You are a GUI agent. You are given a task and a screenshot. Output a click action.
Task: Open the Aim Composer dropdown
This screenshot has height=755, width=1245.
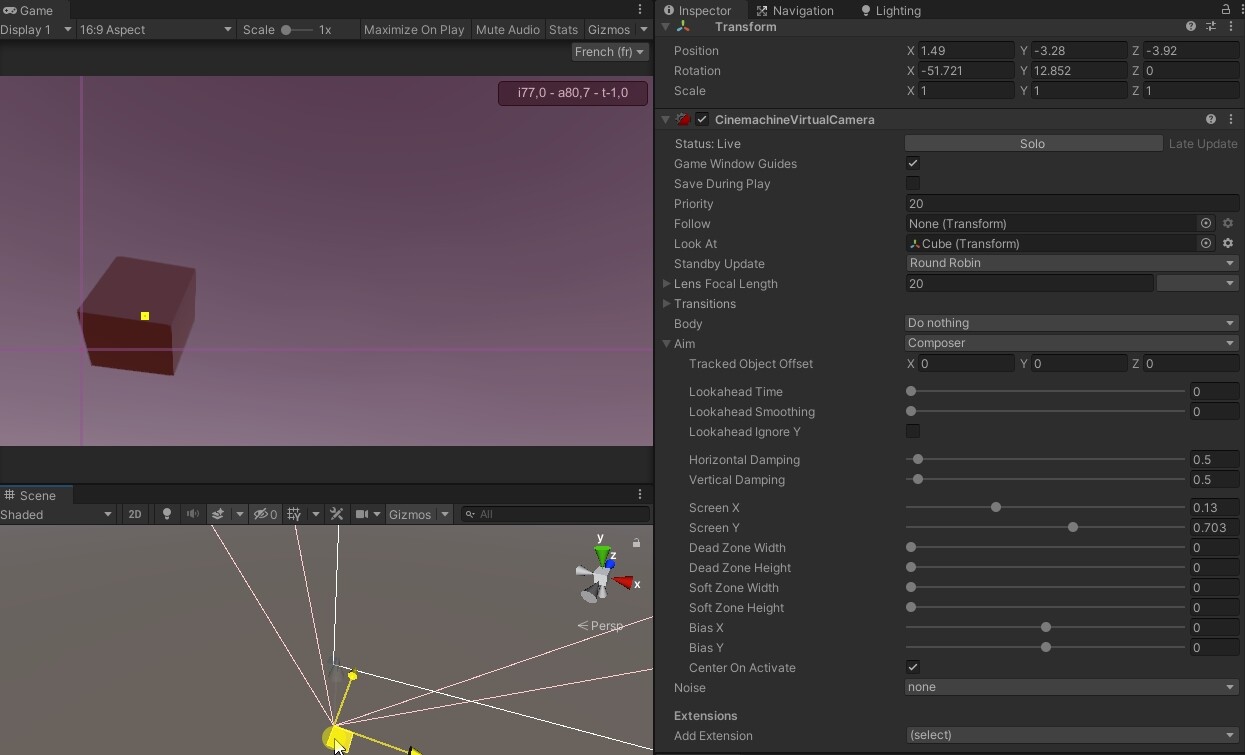pos(1071,343)
